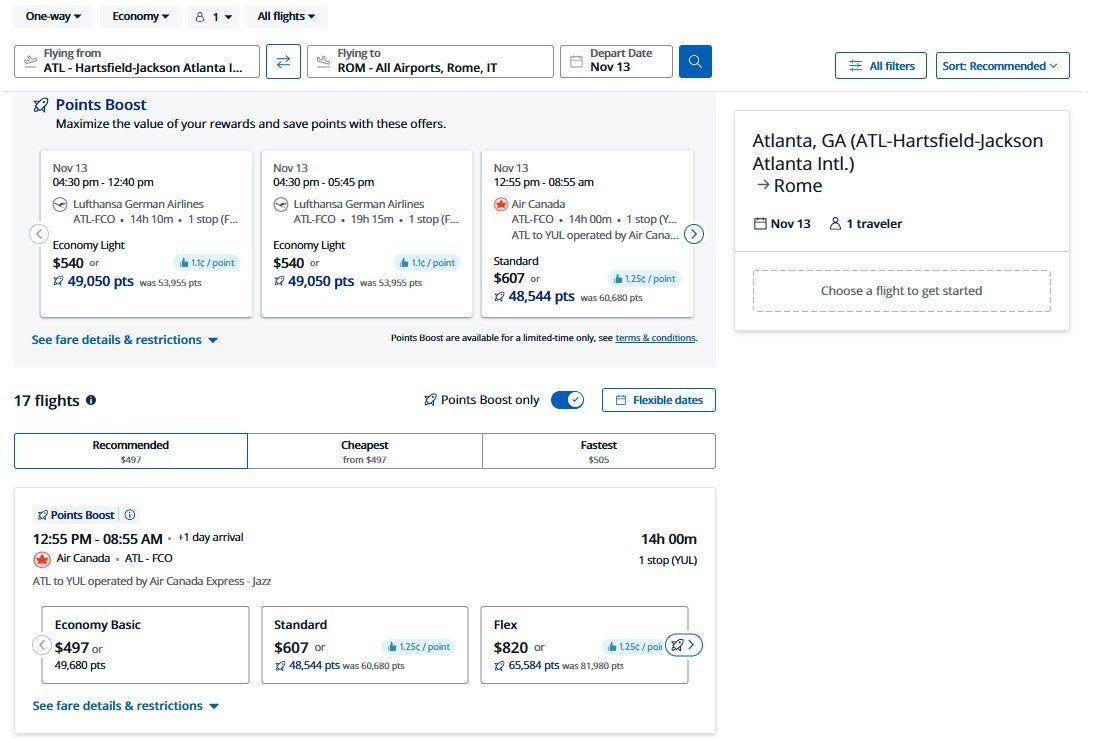Open the Economy cabin class dropdown
1093x739 pixels.
pyautogui.click(x=141, y=16)
